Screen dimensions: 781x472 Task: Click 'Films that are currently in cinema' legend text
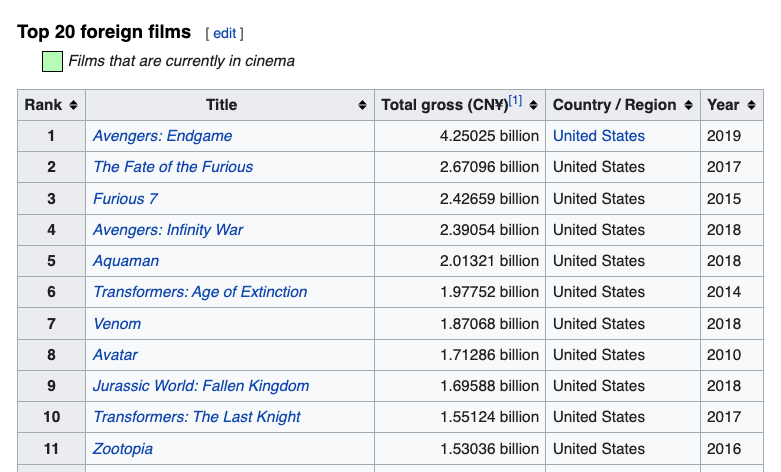(x=181, y=61)
